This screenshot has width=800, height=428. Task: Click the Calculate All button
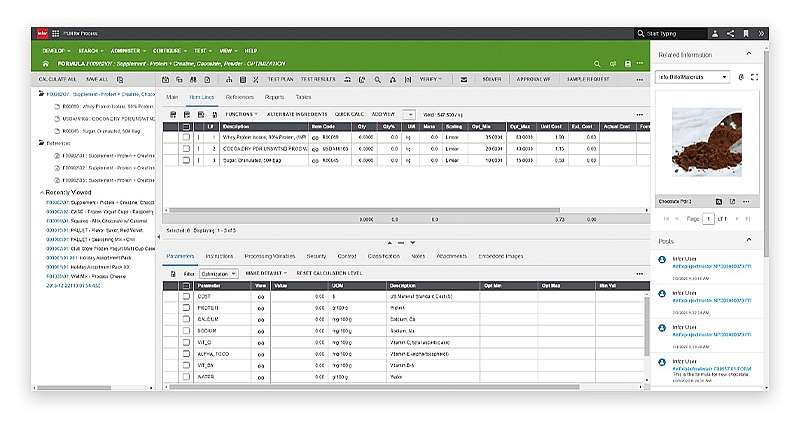coord(56,78)
